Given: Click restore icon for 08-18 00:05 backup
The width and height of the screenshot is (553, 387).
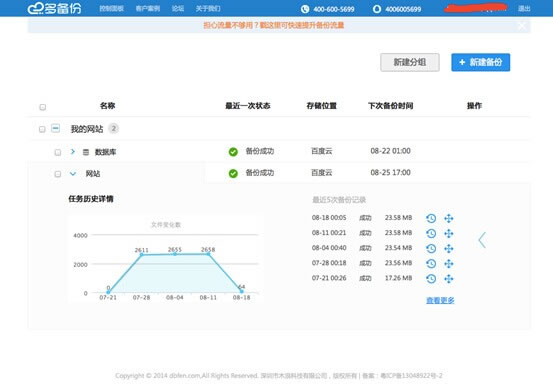Looking at the screenshot, I should (431, 218).
